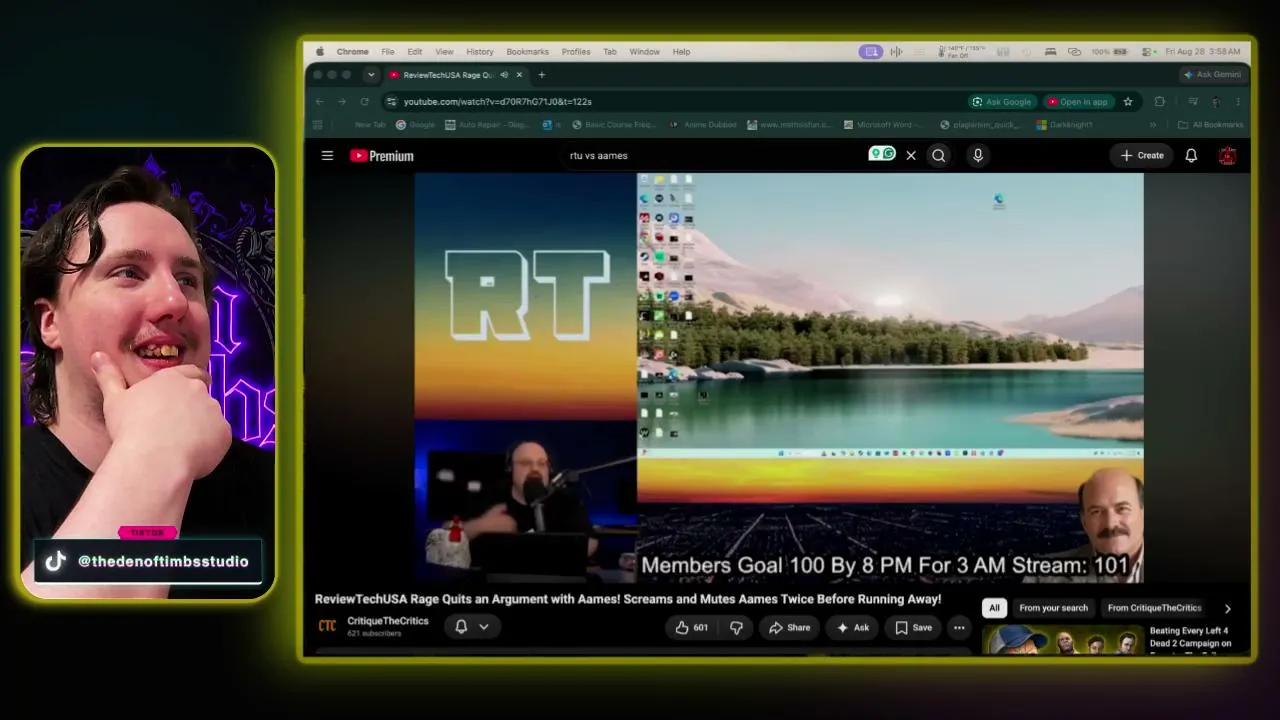Select the All filter chip
This screenshot has height=720, width=1280.
994,607
